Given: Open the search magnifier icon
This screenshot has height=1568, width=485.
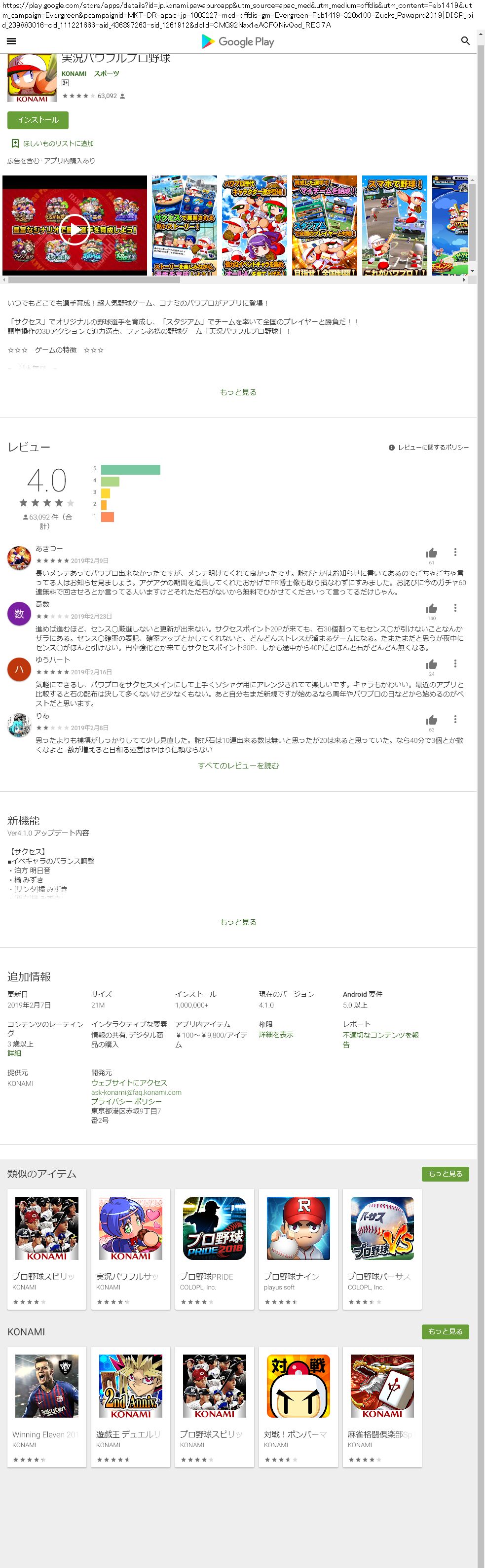Looking at the screenshot, I should pyautogui.click(x=465, y=41).
